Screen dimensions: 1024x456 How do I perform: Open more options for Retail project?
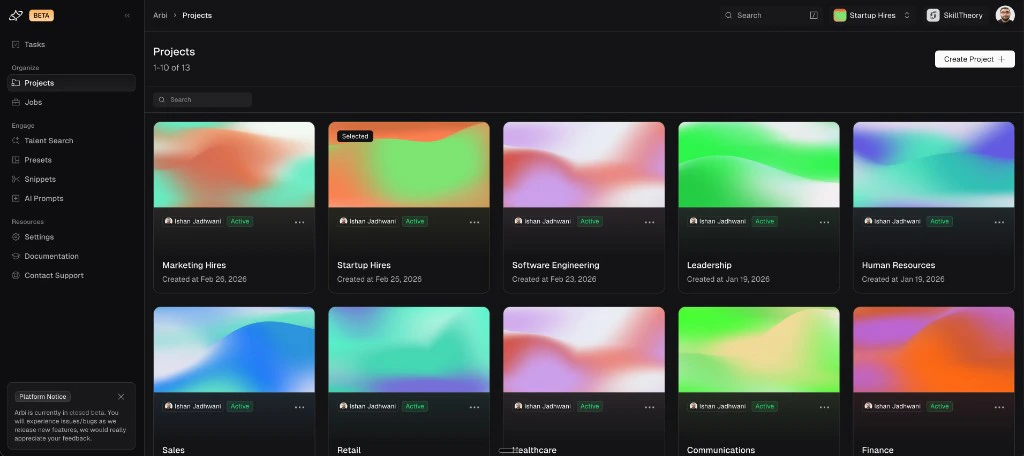point(475,407)
